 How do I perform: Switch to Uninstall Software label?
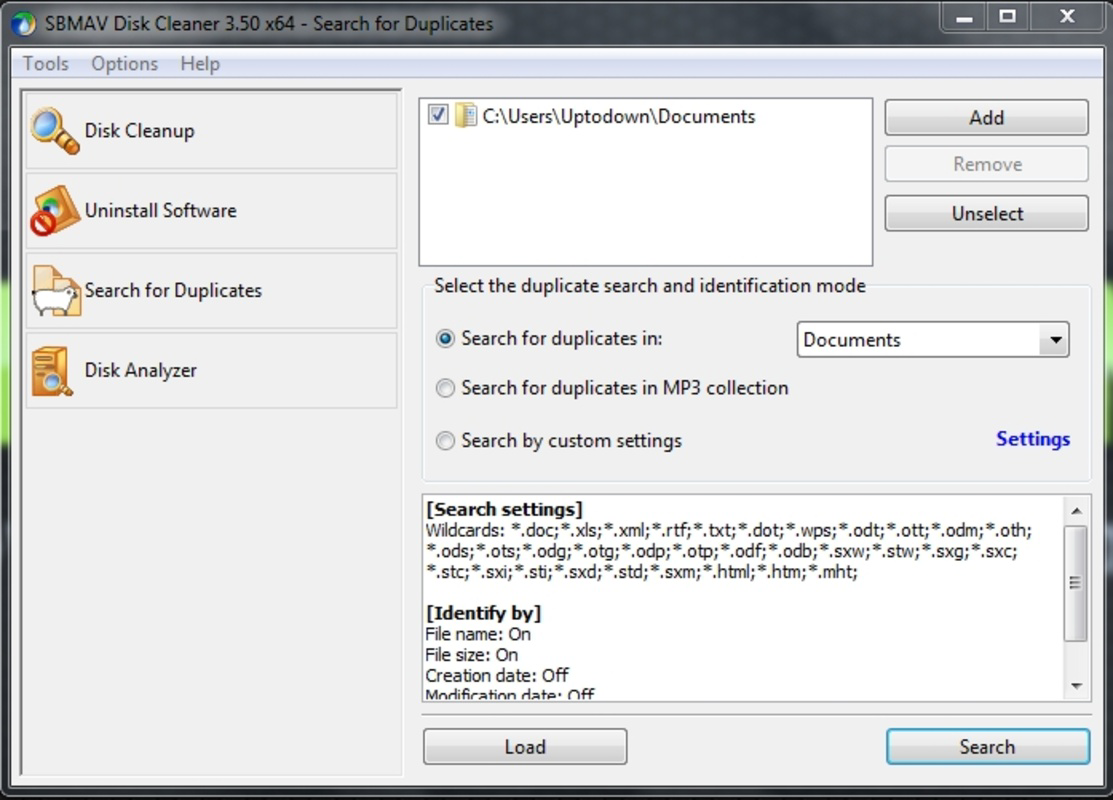[160, 211]
